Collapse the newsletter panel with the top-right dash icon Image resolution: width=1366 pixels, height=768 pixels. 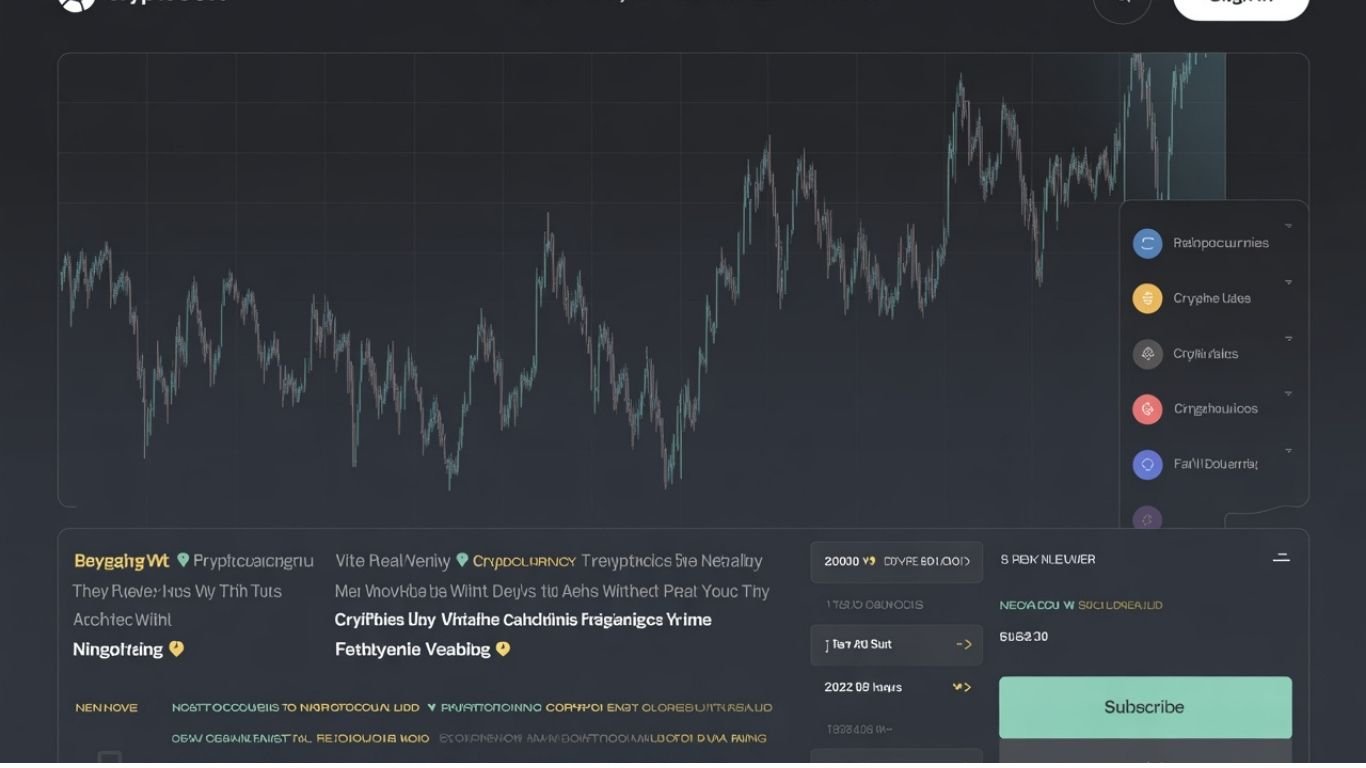1281,558
